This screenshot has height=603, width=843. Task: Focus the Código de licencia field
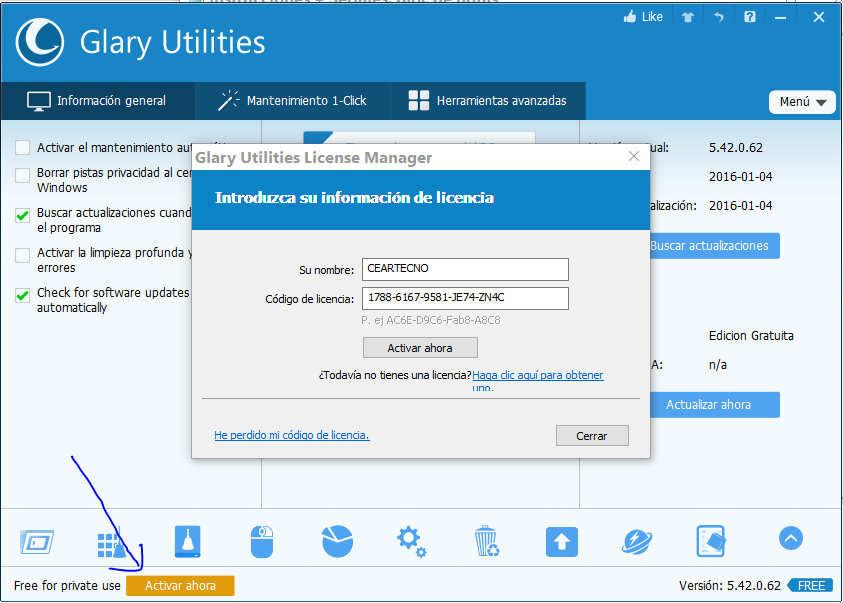point(465,298)
